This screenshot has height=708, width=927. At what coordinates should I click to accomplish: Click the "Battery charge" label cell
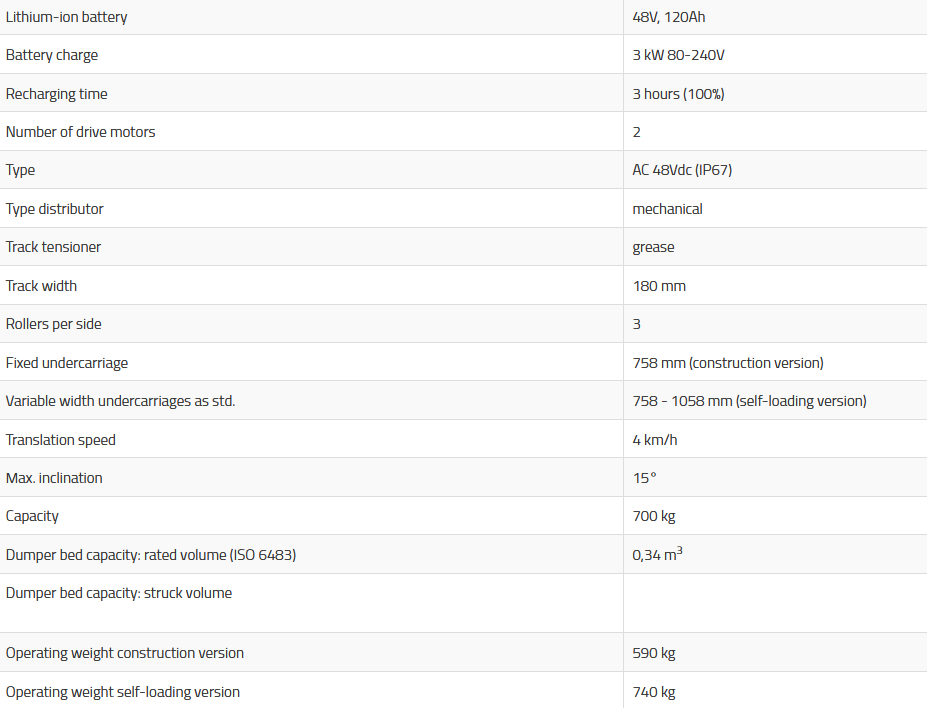tap(52, 55)
